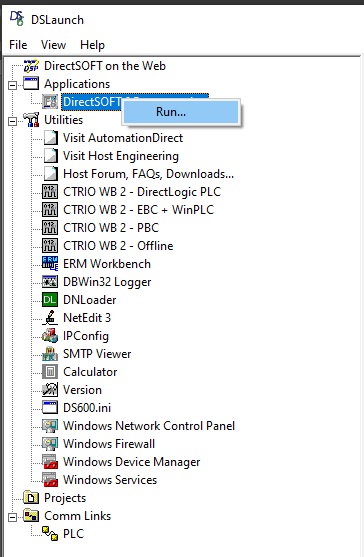The width and height of the screenshot is (364, 557).
Task: Select the Visit Host Engineering text
Action: 121,156
